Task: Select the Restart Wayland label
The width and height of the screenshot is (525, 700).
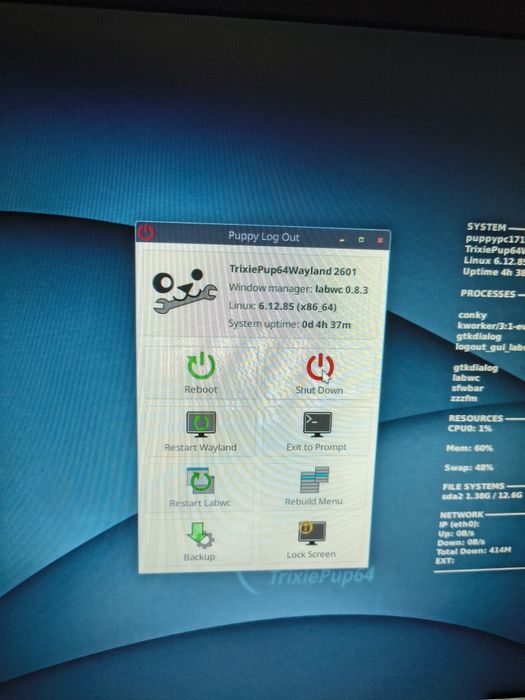Action: click(200, 447)
